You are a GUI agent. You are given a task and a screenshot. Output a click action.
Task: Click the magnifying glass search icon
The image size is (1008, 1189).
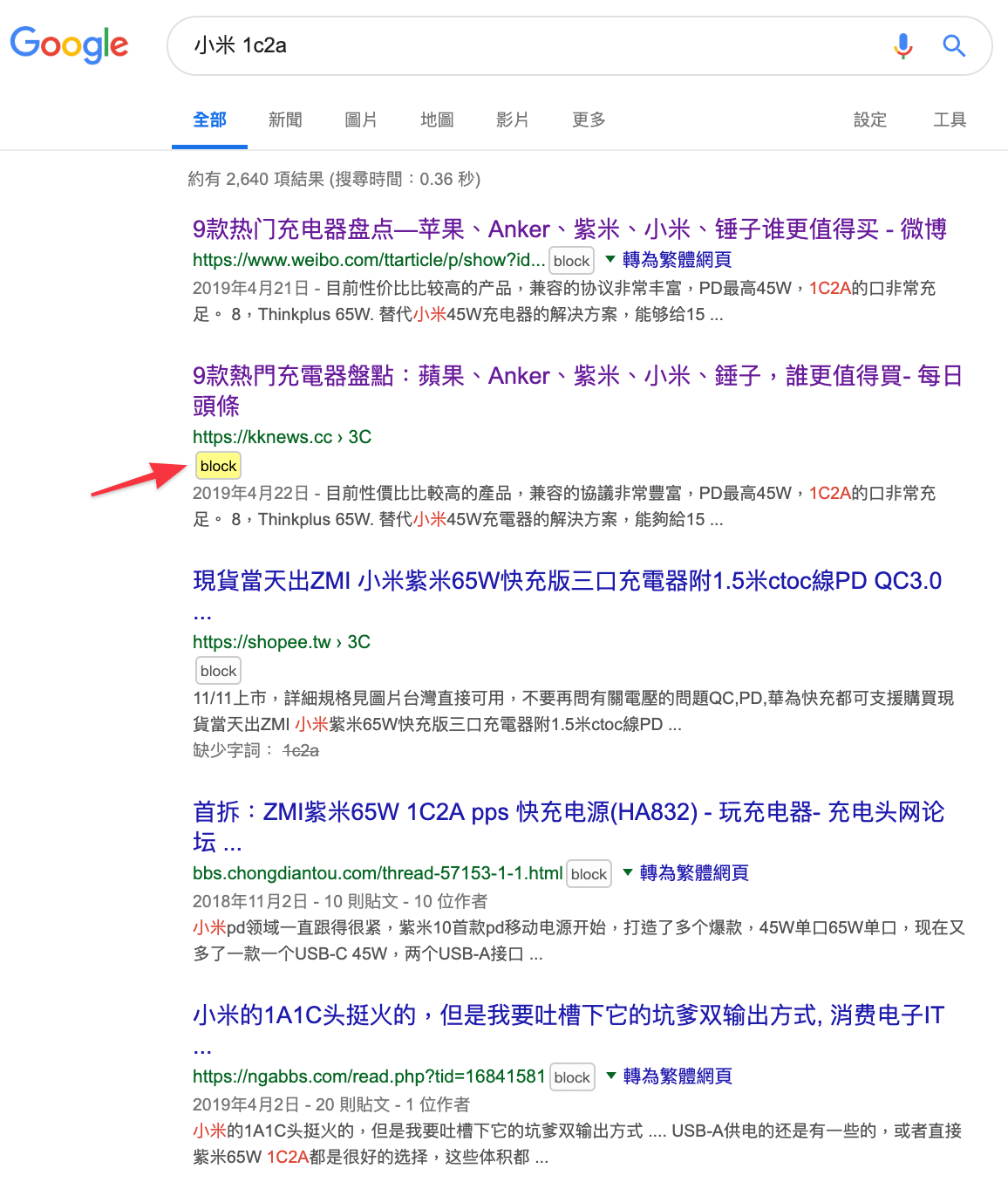click(954, 45)
